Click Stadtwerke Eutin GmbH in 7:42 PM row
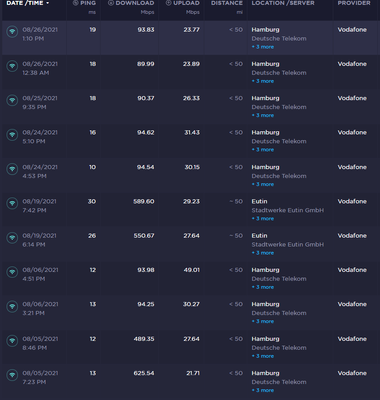The height and width of the screenshot is (400, 380). tap(288, 210)
